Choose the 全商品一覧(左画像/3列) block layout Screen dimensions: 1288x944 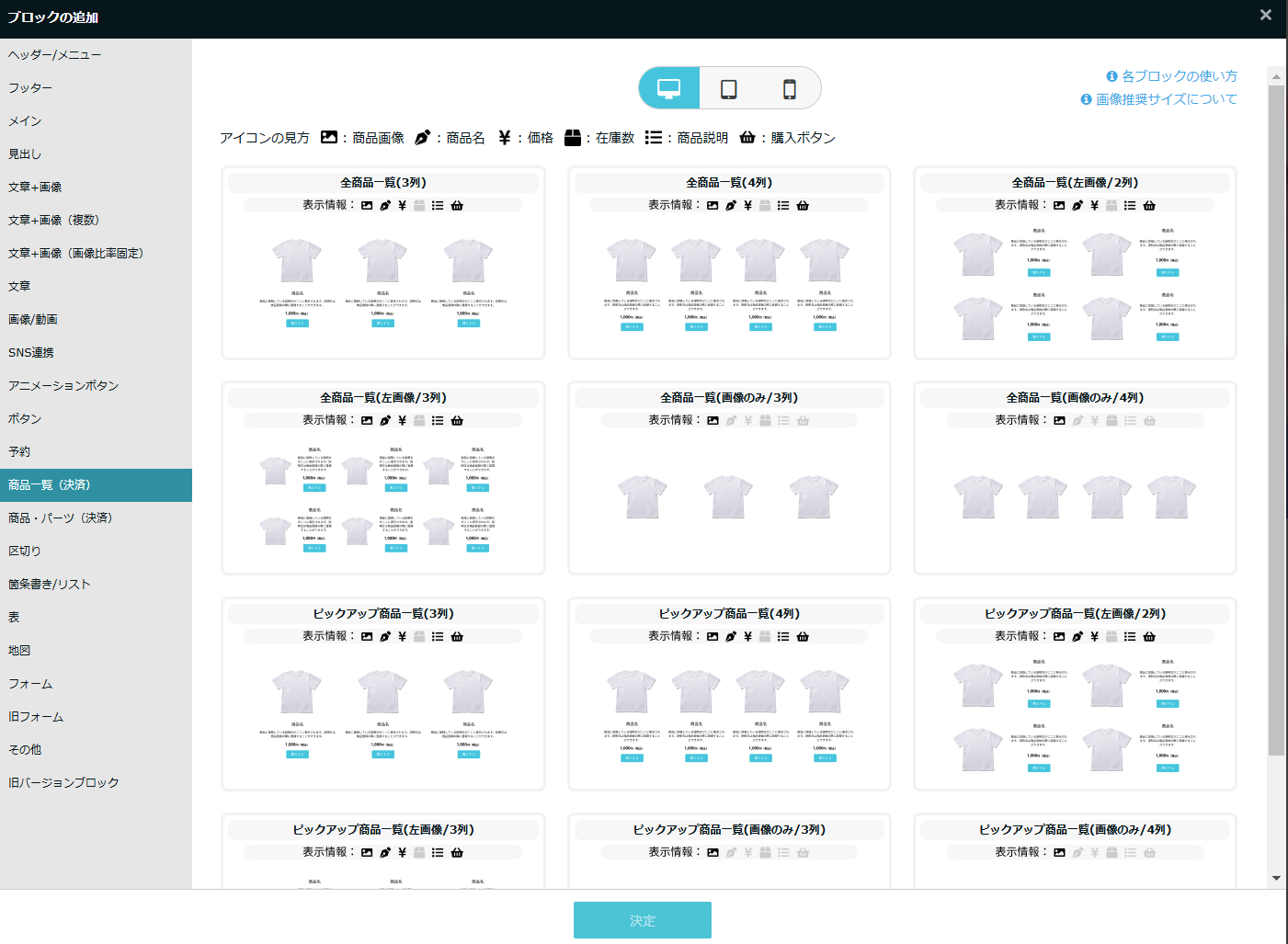(383, 478)
